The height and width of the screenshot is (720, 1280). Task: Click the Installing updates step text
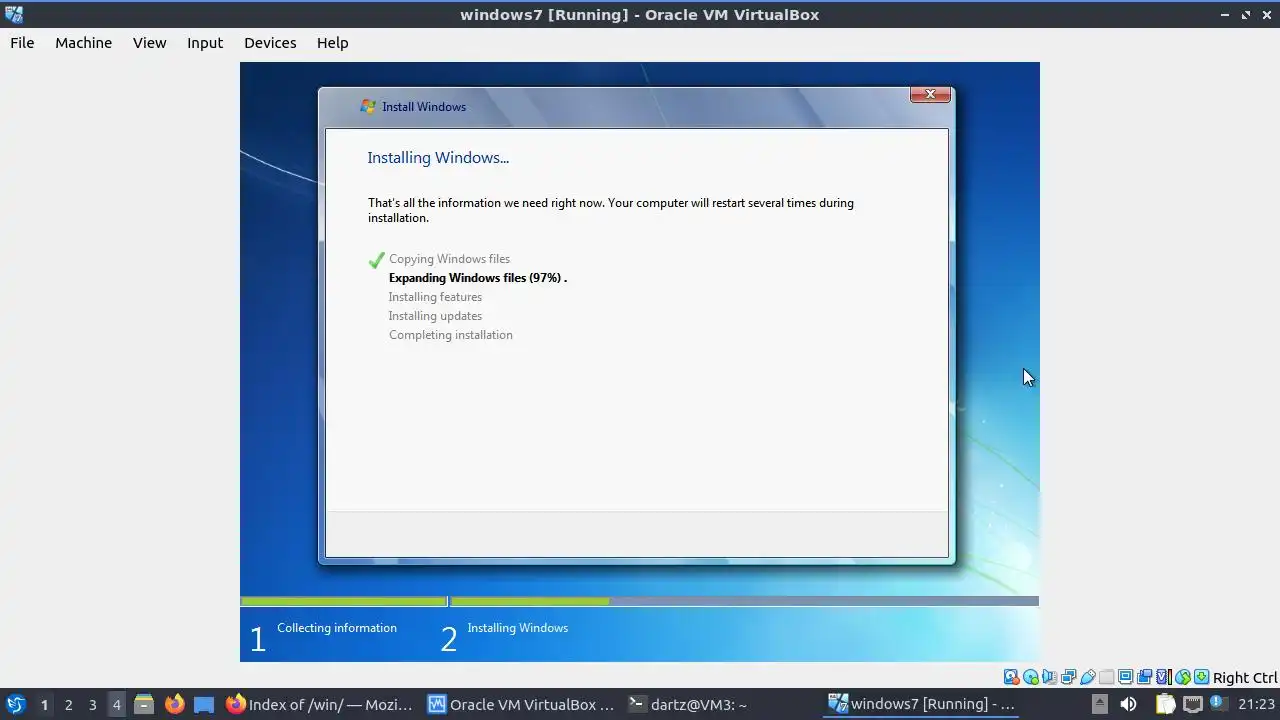click(435, 316)
